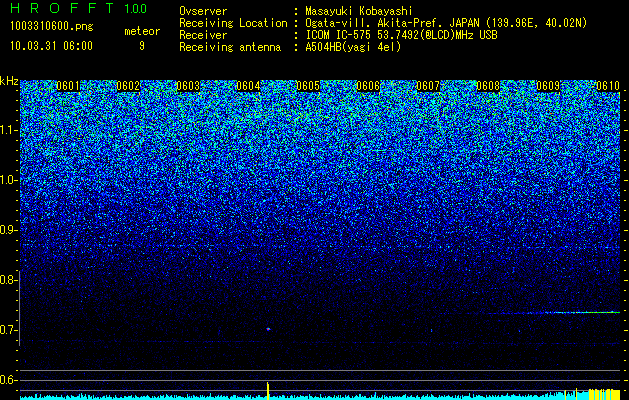This screenshot has width=629, height=400.
Task: Select observer name Masayuki Kobayashi
Action: point(359,12)
